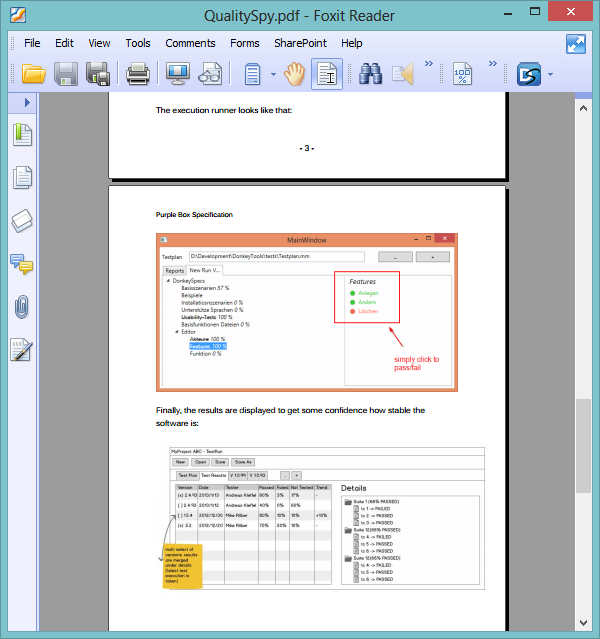
Task: Open the Comments menu
Action: pos(190,43)
